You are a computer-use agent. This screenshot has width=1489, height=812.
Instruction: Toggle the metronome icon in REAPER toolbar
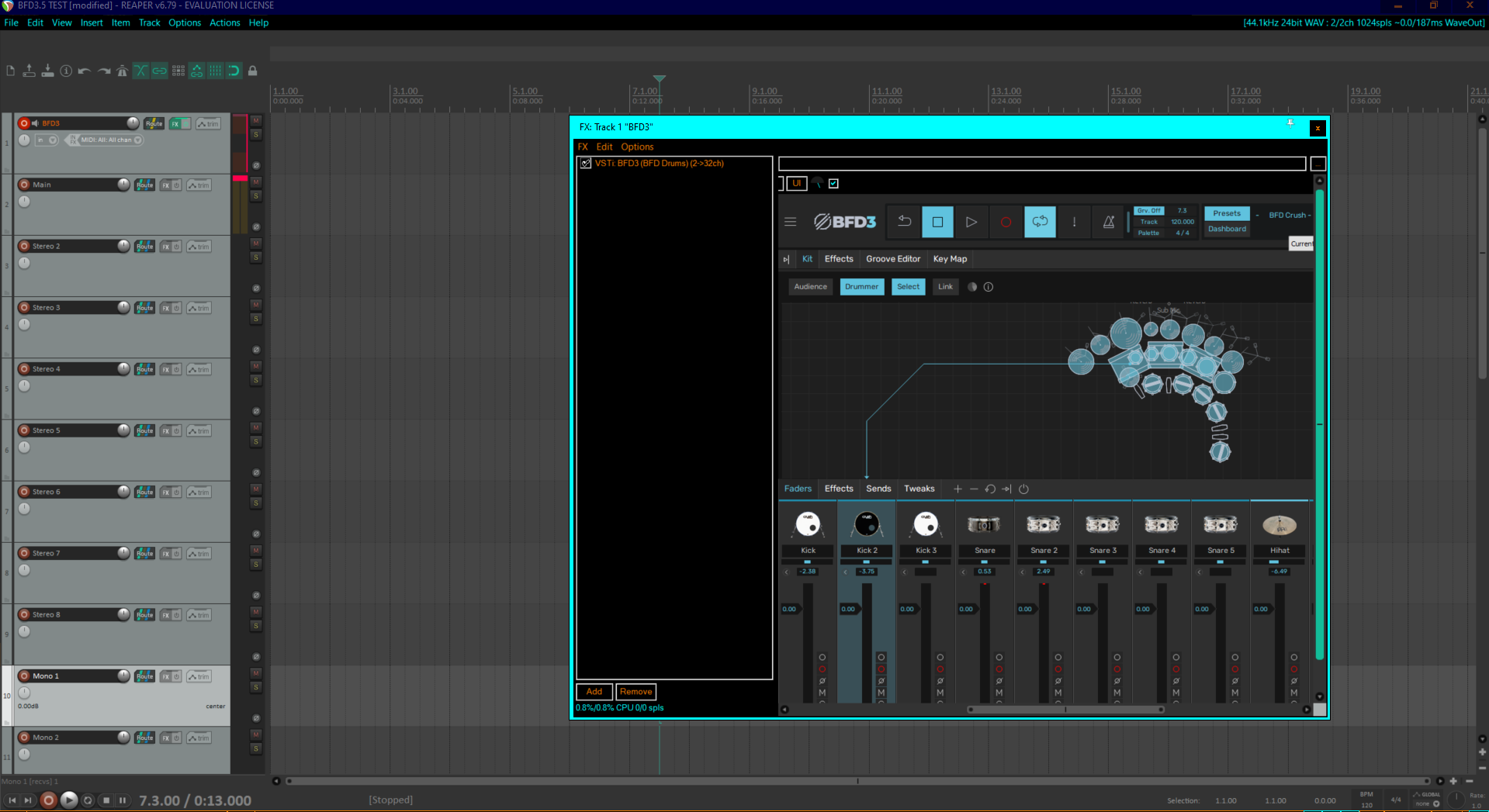122,71
